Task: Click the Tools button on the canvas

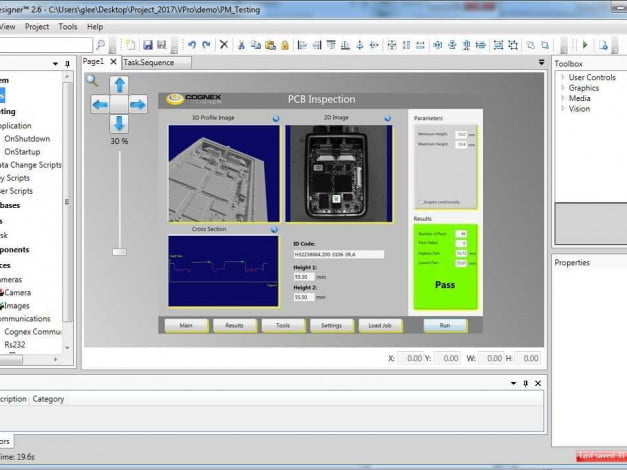Action: pos(283,326)
